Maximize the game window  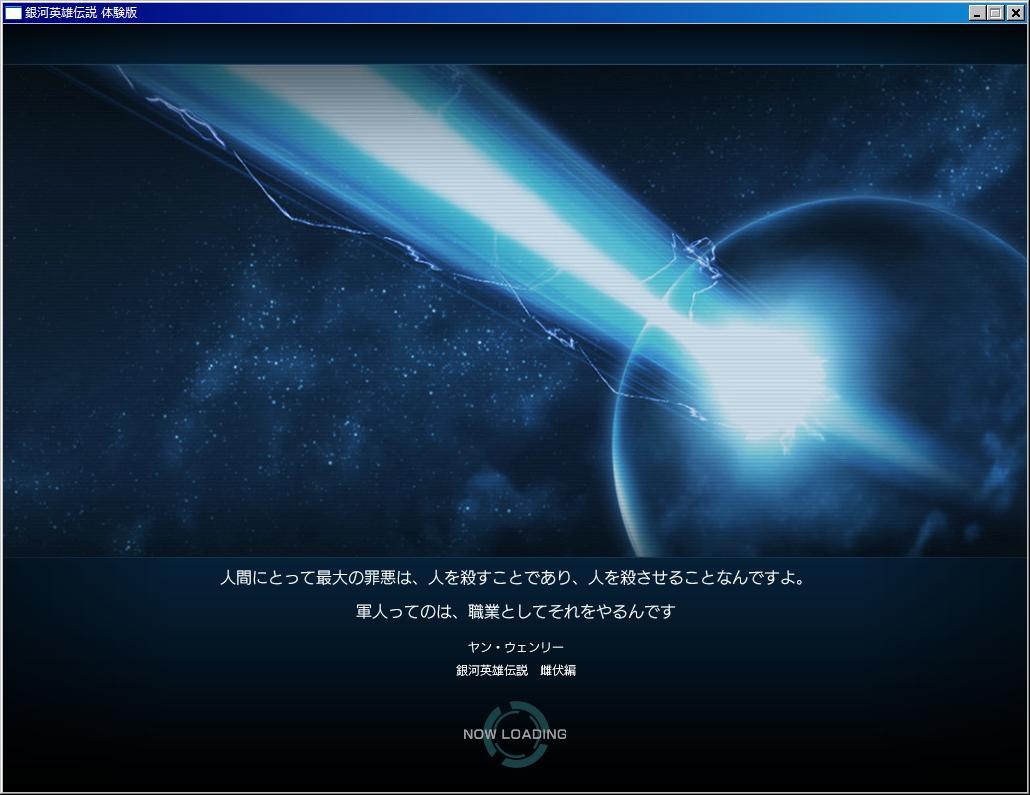pyautogui.click(x=995, y=13)
